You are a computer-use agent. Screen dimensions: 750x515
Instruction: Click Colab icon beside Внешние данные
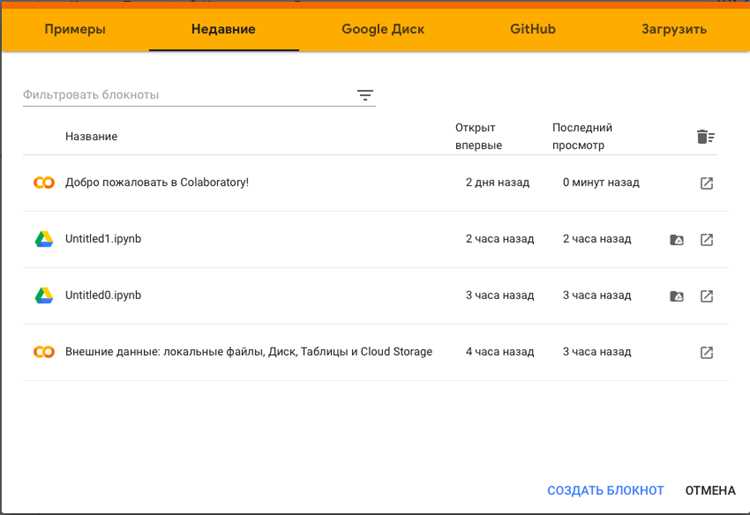coord(44,352)
